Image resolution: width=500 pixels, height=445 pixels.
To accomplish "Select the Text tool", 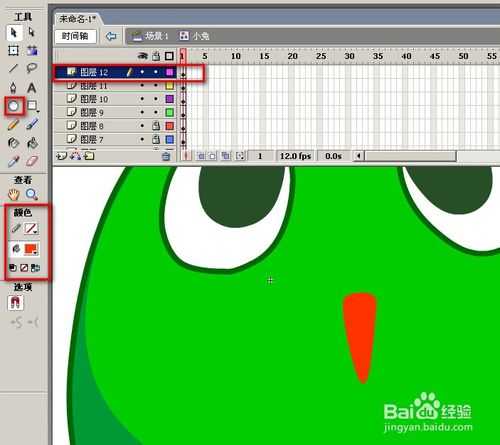I will [32, 88].
